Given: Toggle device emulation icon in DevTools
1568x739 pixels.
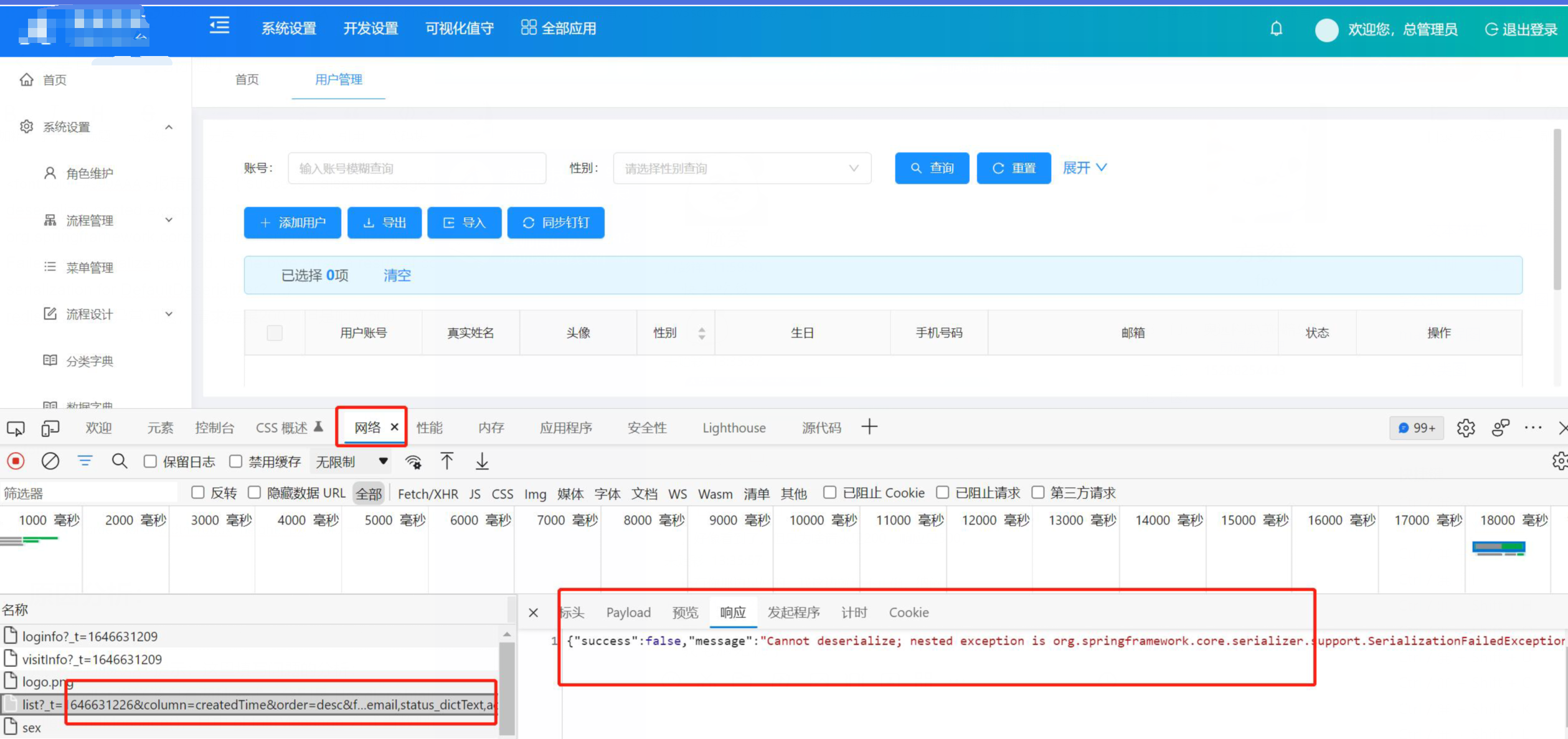Looking at the screenshot, I should click(50, 428).
